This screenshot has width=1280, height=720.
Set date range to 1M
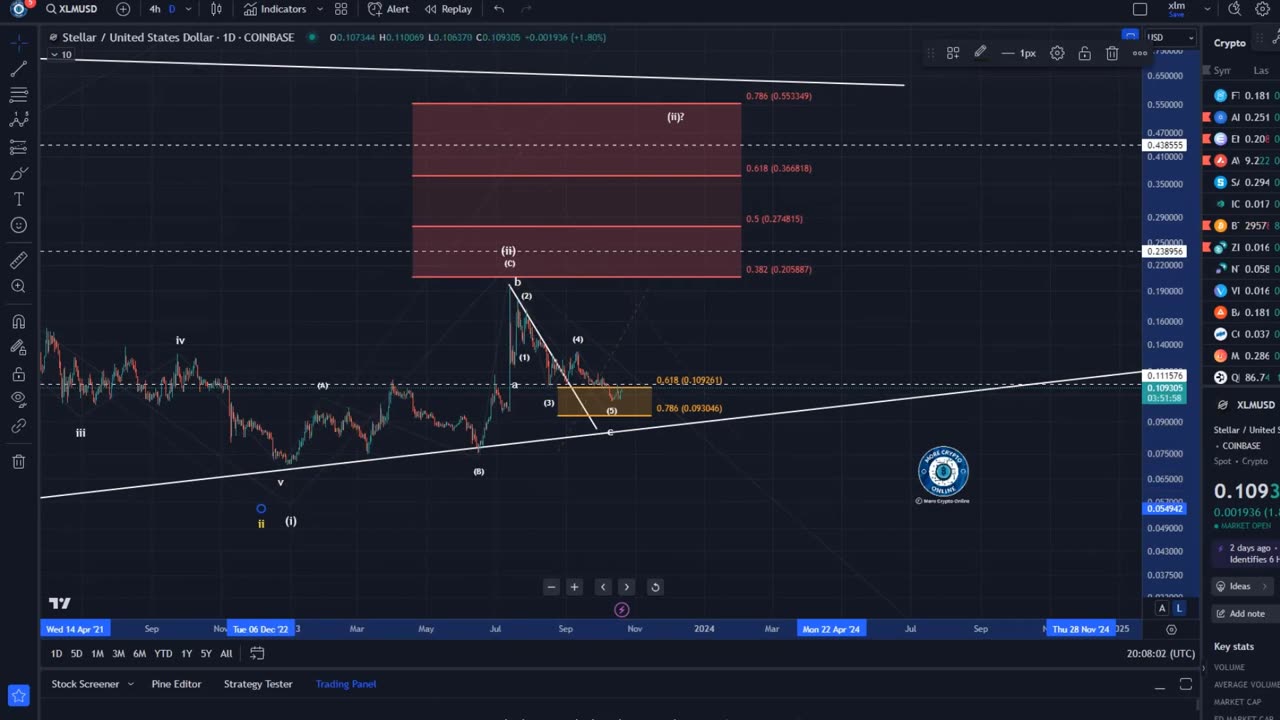[97, 654]
